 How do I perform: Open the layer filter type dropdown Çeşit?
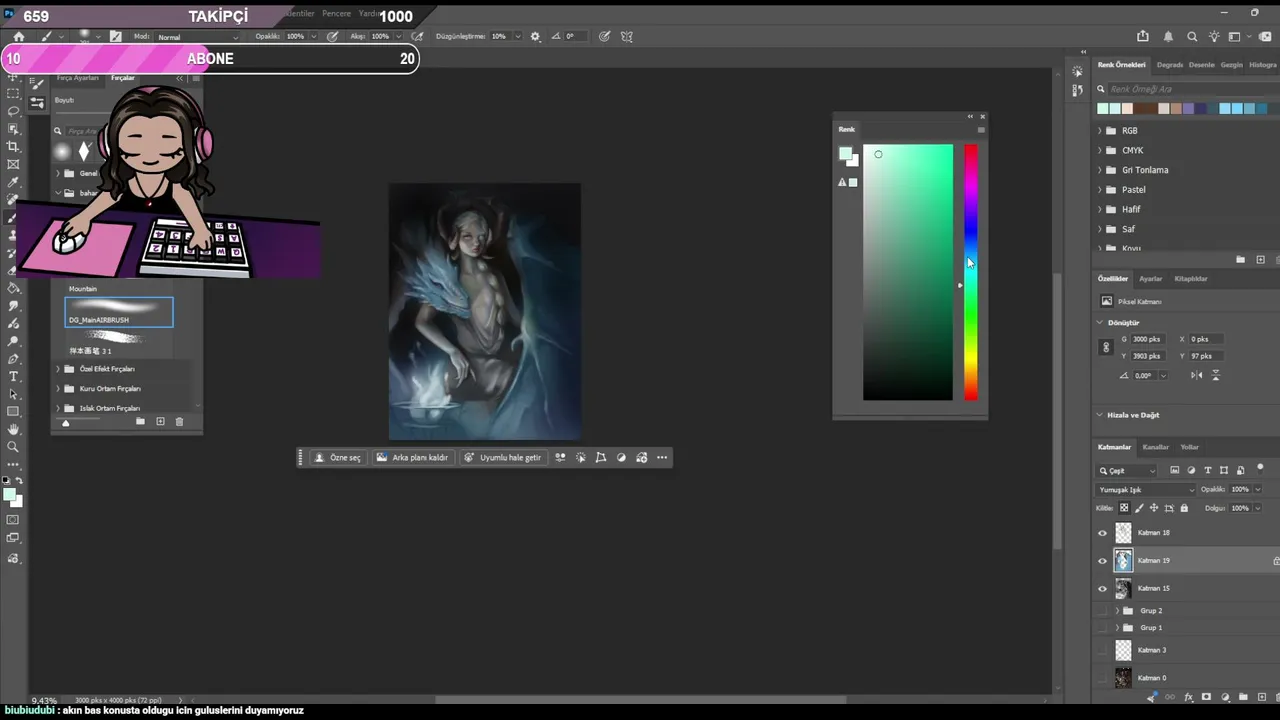tap(1127, 470)
